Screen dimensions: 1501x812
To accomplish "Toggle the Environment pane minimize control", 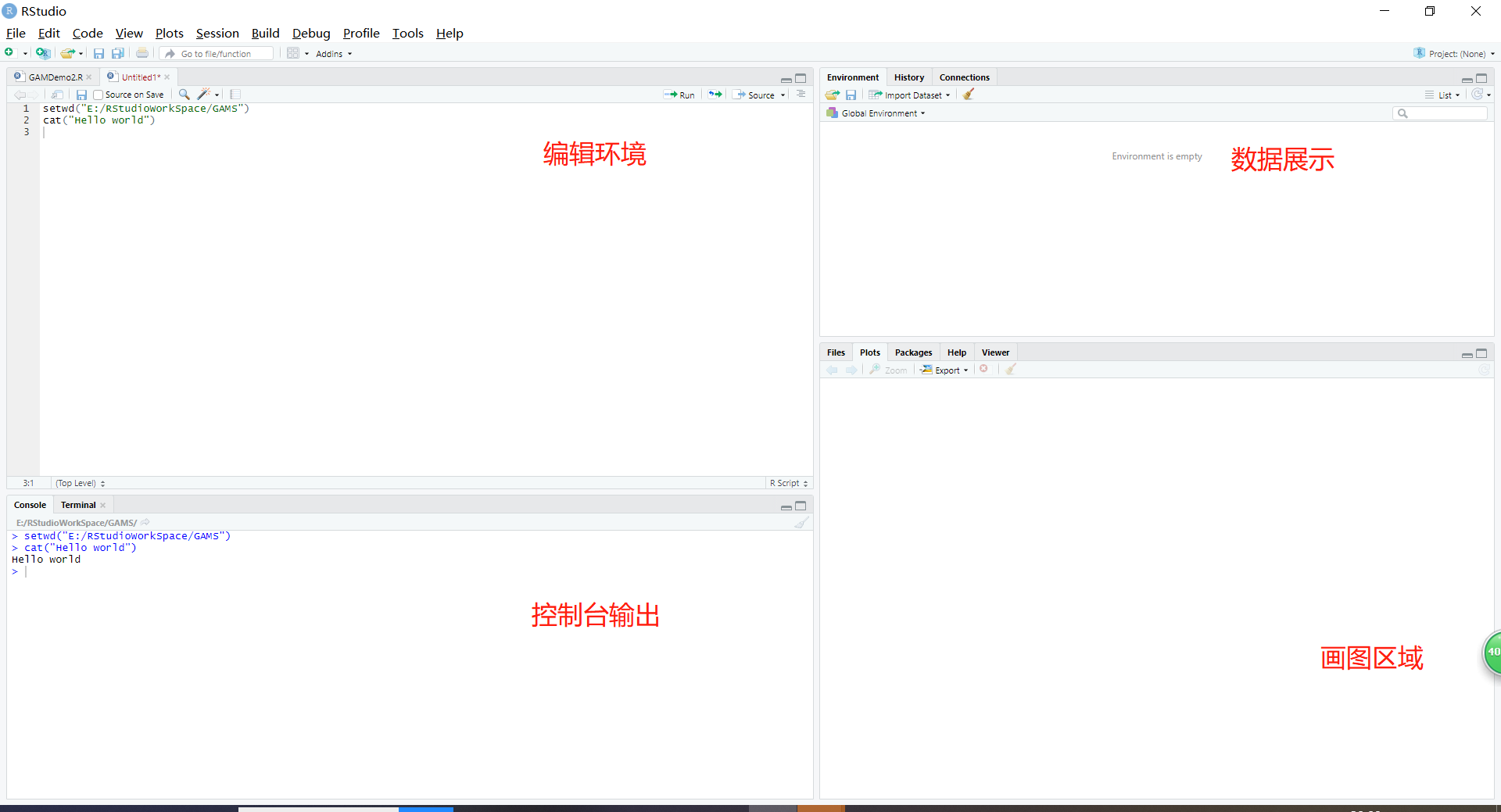I will [1467, 79].
